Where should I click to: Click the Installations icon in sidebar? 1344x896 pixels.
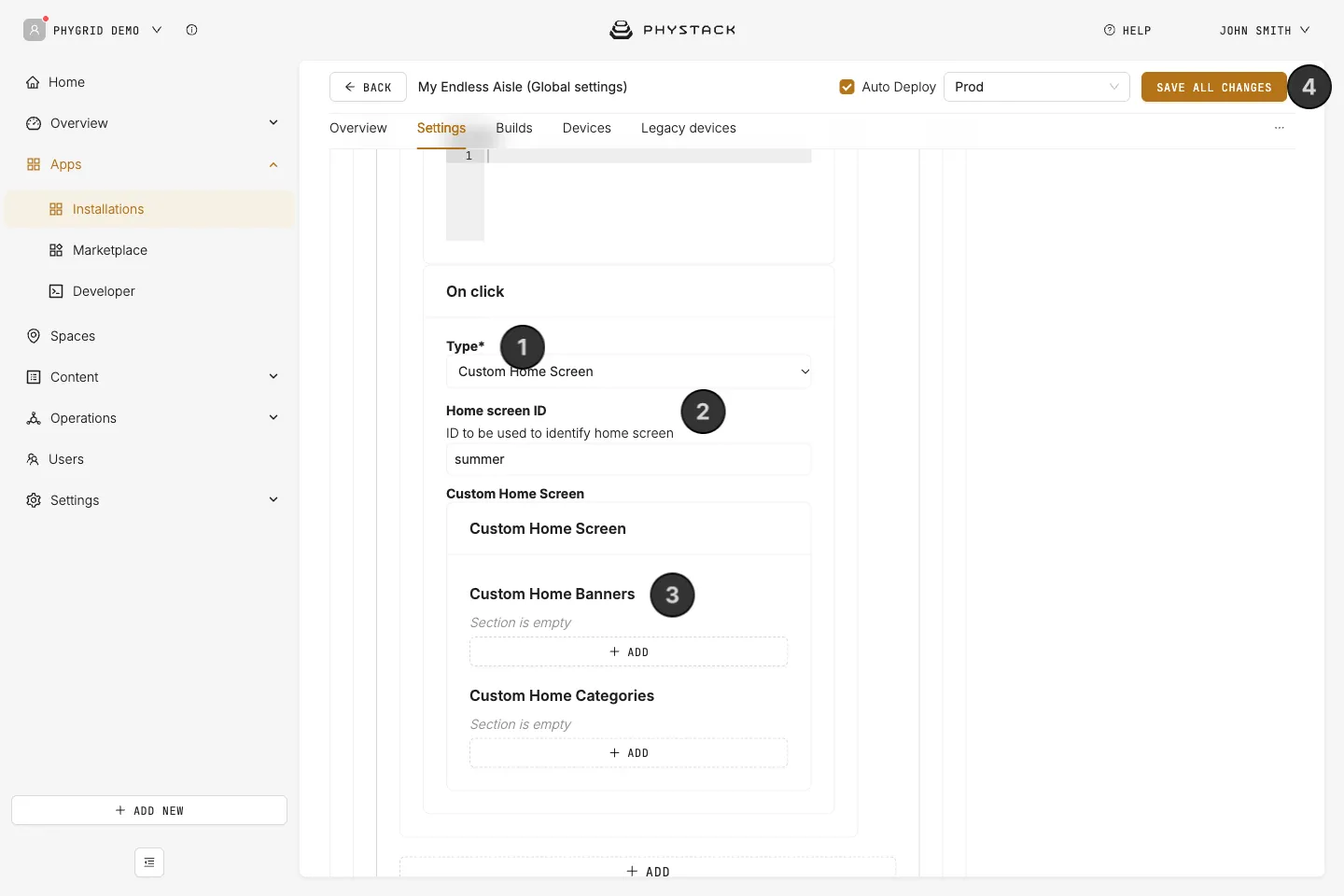tap(56, 209)
